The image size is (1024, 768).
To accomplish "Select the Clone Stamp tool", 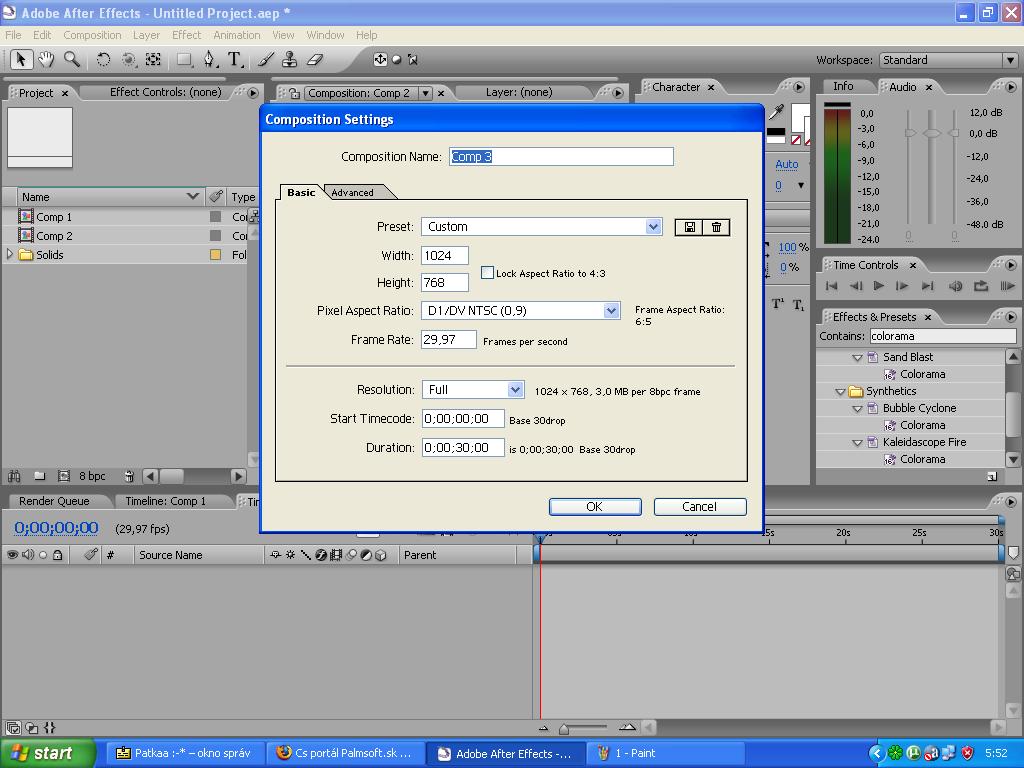I will [x=290, y=60].
